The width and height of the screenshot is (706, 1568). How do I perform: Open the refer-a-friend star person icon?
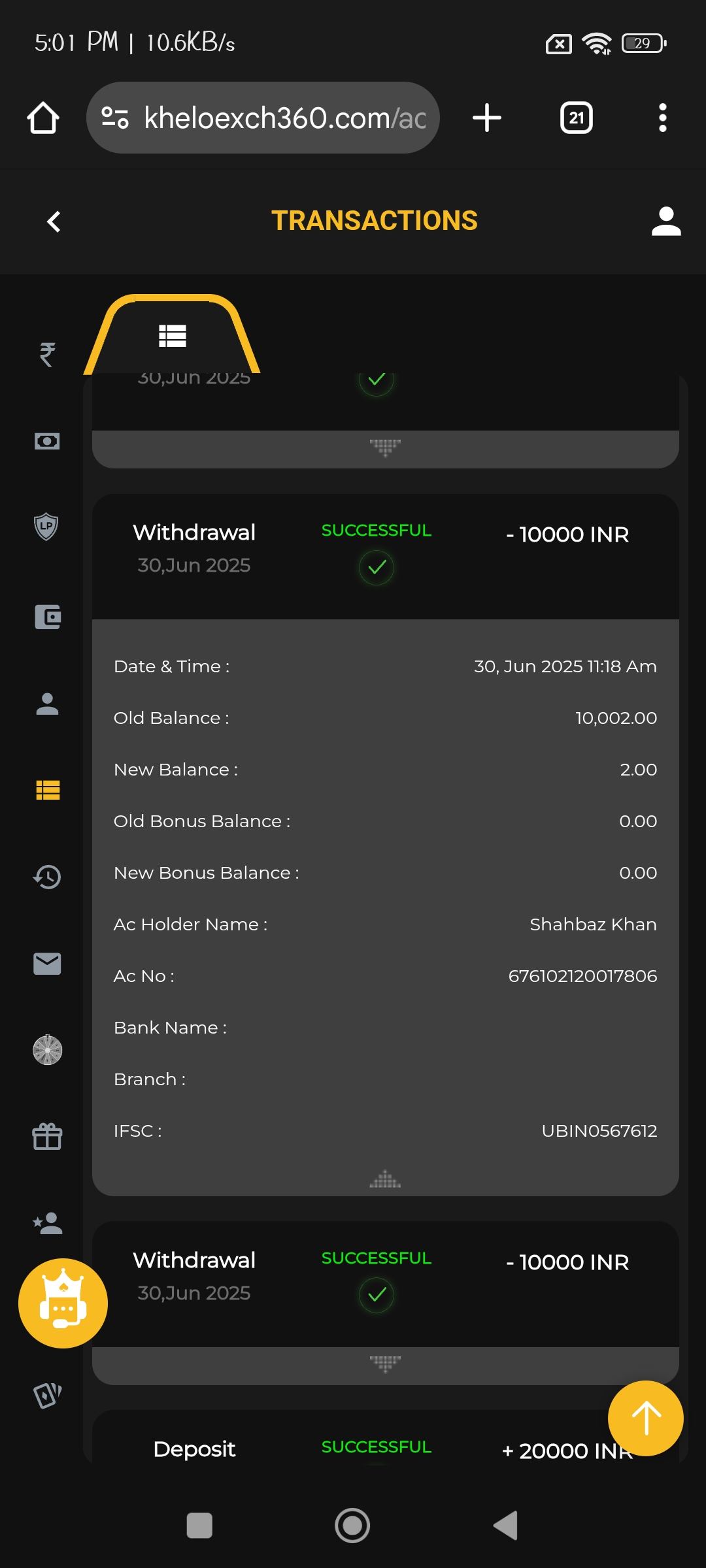pyautogui.click(x=48, y=1223)
